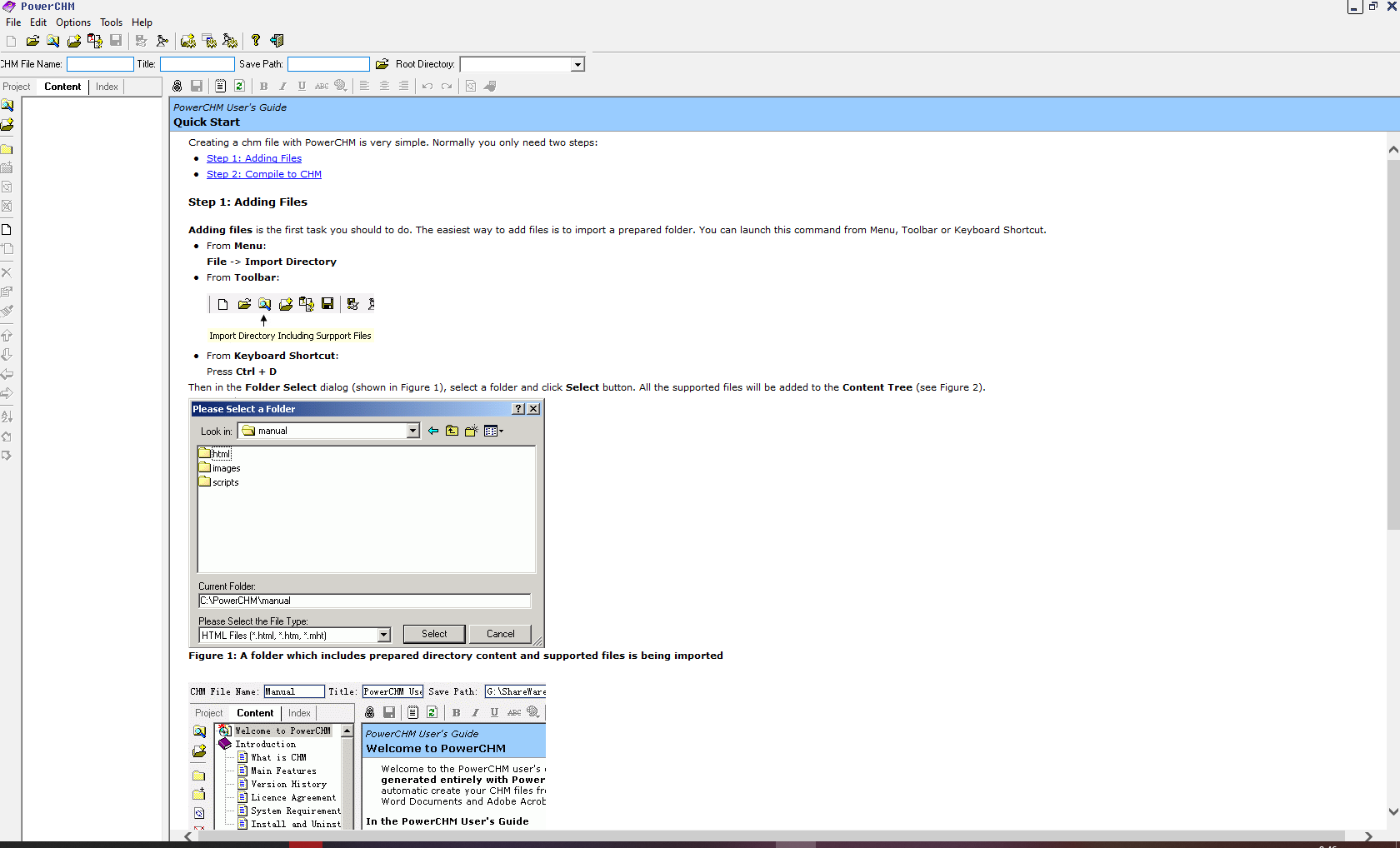This screenshot has height=848, width=1400.
Task: Browse for save path using folder icon
Action: point(382,64)
